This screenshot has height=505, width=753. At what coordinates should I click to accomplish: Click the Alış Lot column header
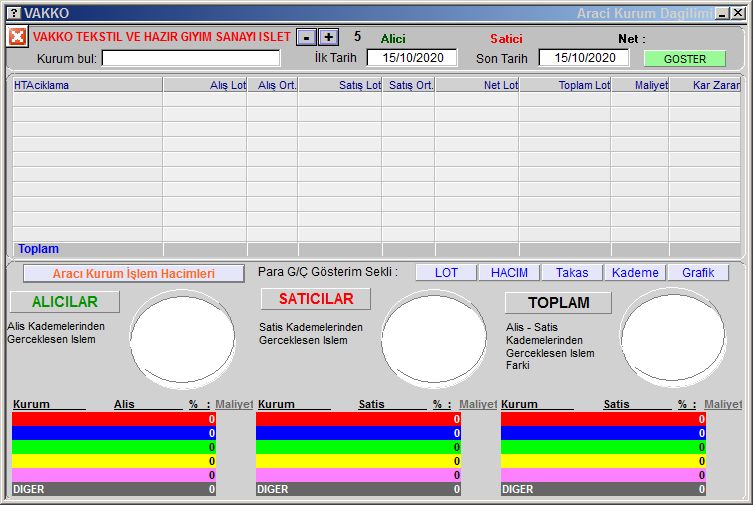point(205,85)
